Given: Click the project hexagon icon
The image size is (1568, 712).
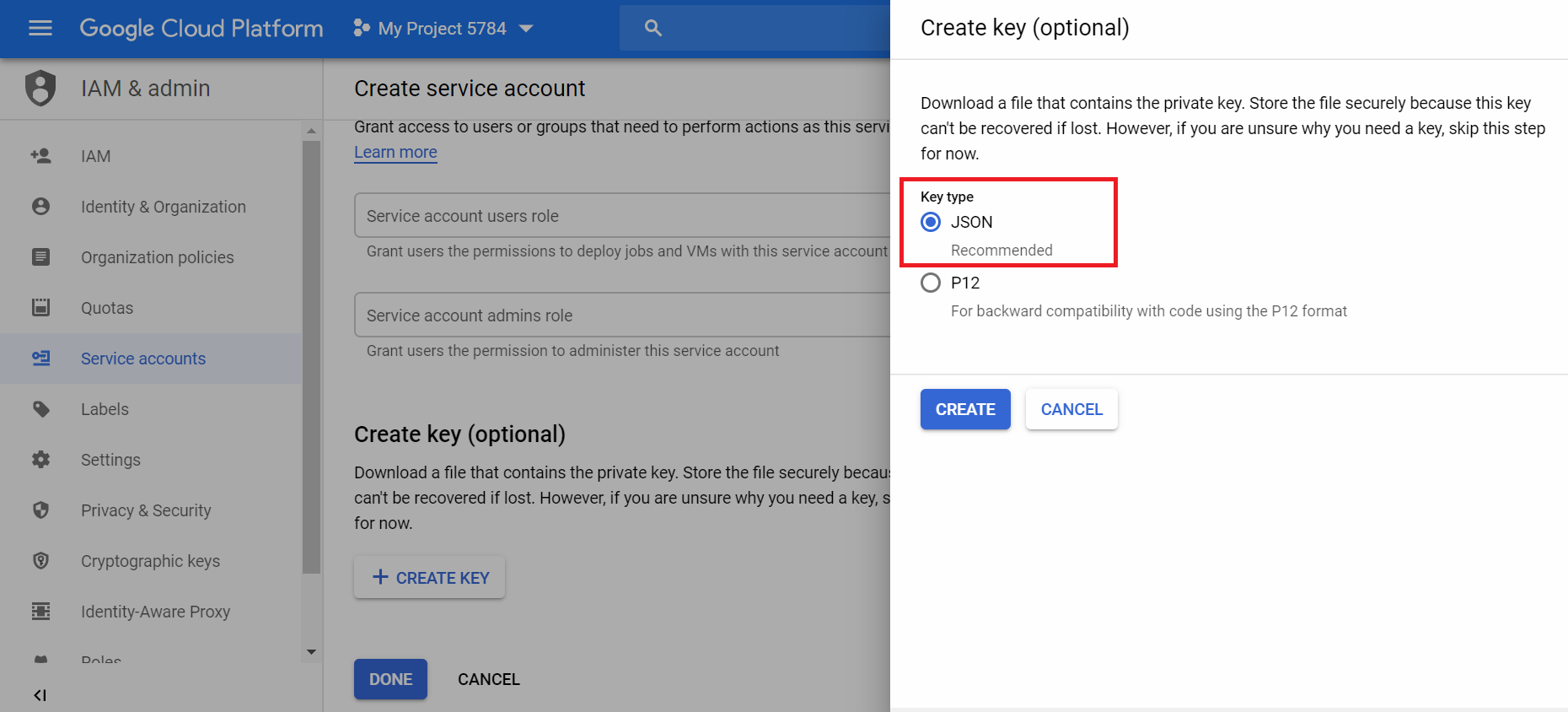Looking at the screenshot, I should (362, 29).
